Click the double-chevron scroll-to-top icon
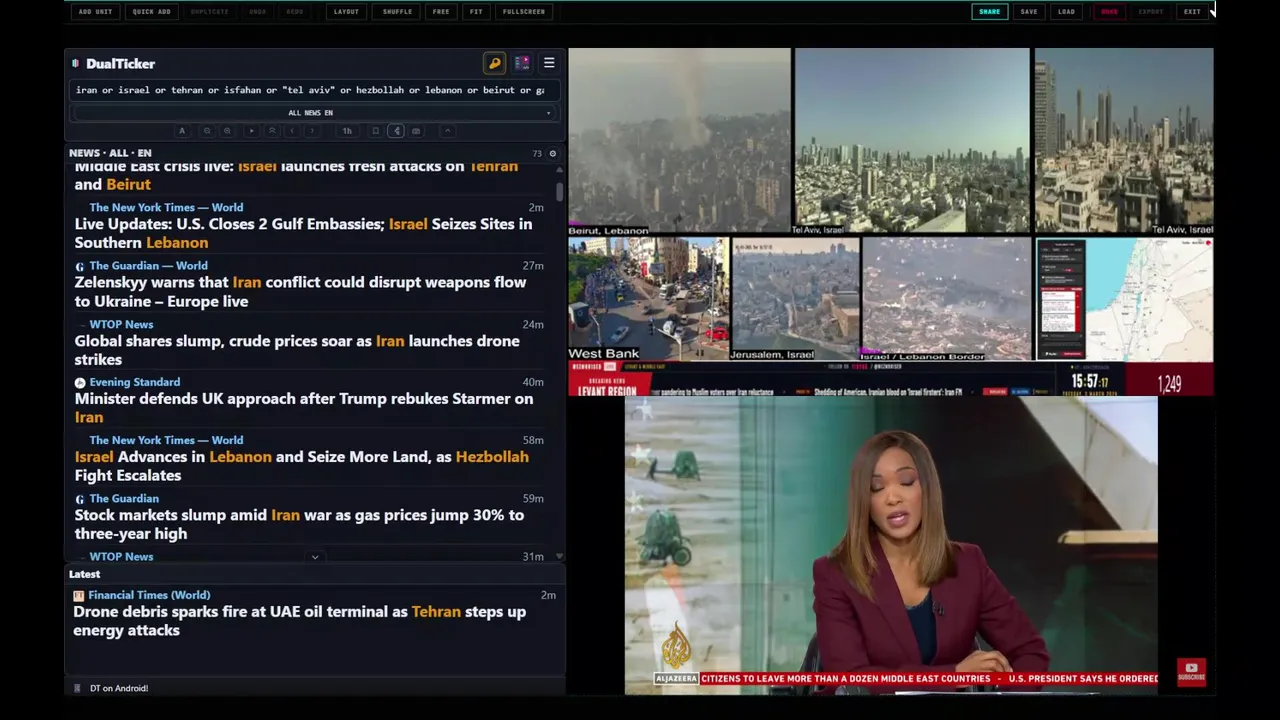The image size is (1280, 720). click(x=272, y=131)
